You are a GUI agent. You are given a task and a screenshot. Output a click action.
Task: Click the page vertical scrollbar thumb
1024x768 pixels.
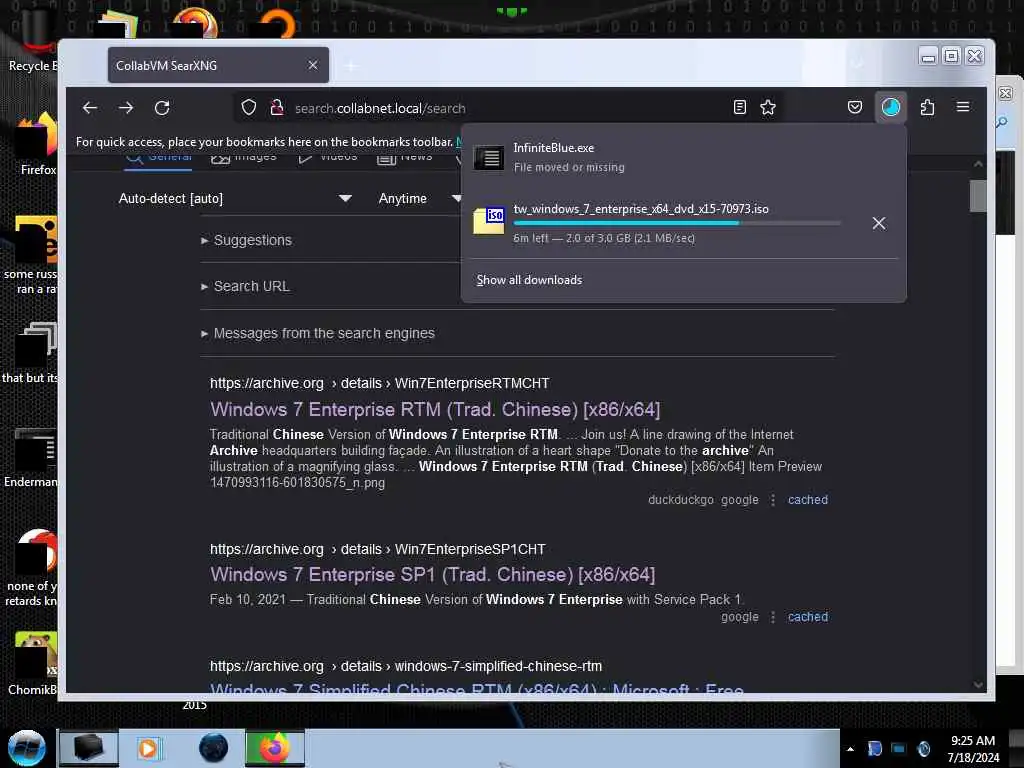(978, 196)
